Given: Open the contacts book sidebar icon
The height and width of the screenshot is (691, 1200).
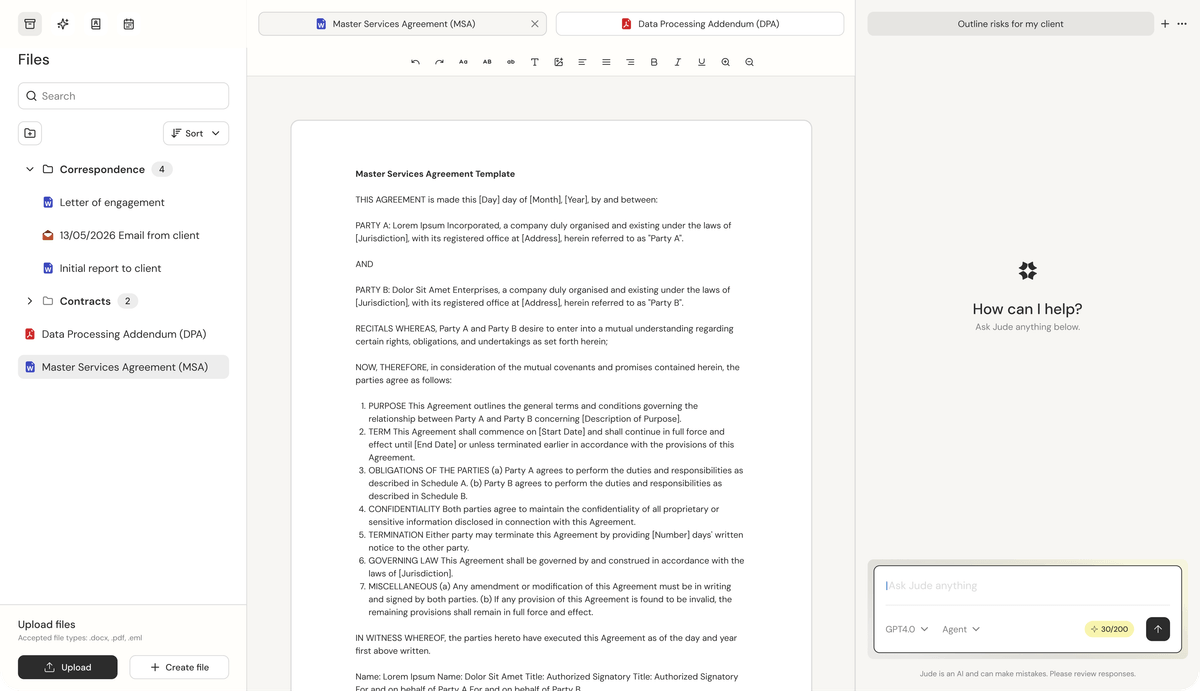Looking at the screenshot, I should click(96, 24).
